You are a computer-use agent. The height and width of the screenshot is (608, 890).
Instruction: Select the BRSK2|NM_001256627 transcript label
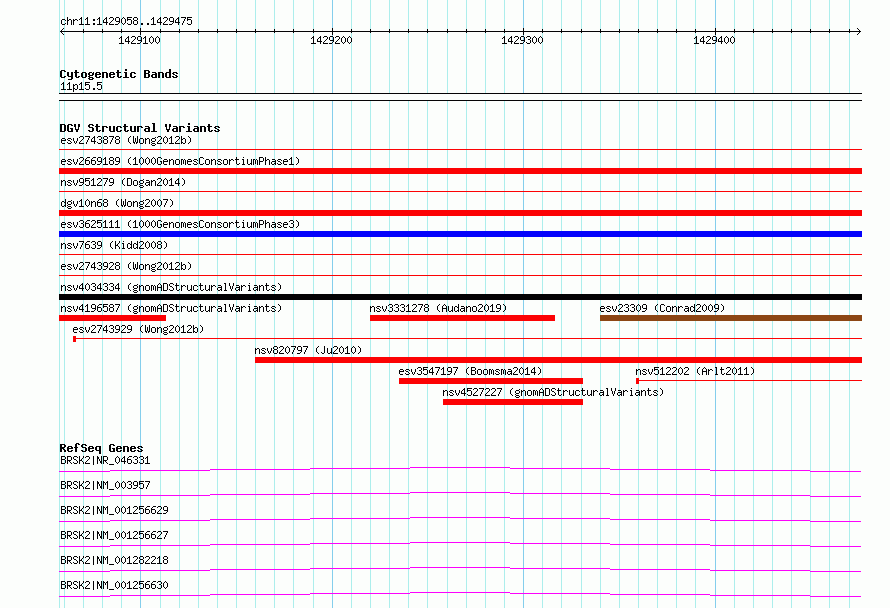click(114, 535)
